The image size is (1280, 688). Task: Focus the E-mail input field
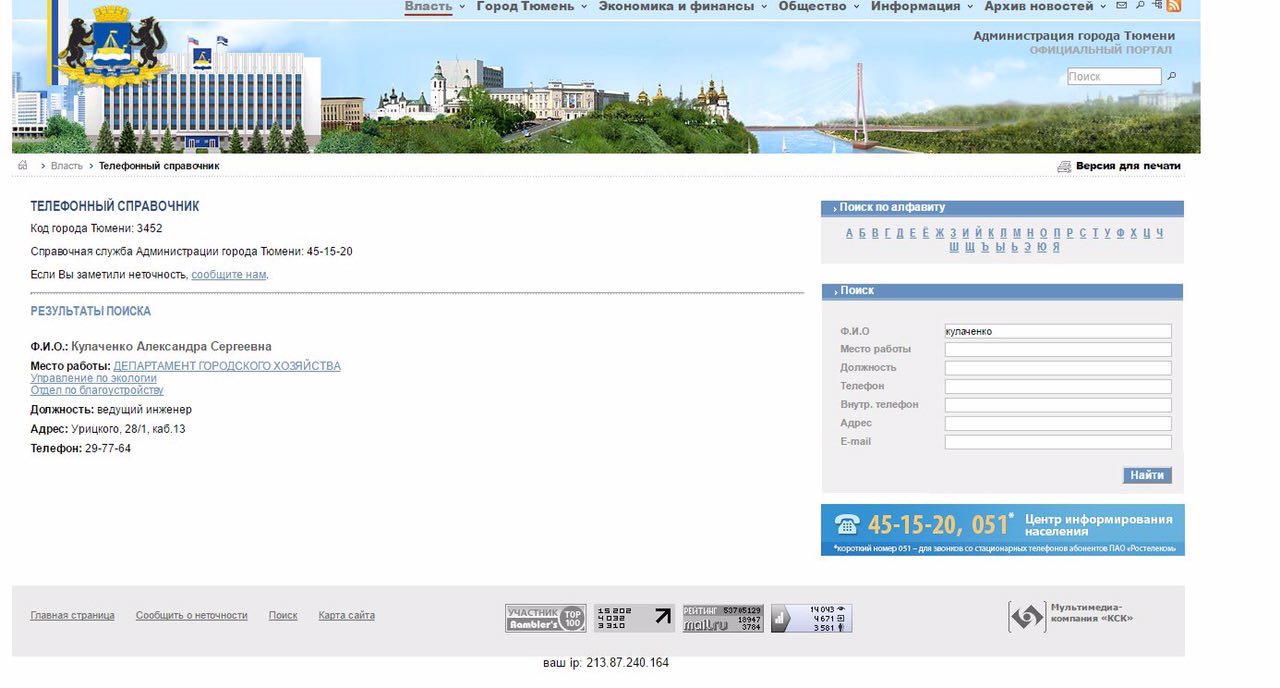(1058, 441)
